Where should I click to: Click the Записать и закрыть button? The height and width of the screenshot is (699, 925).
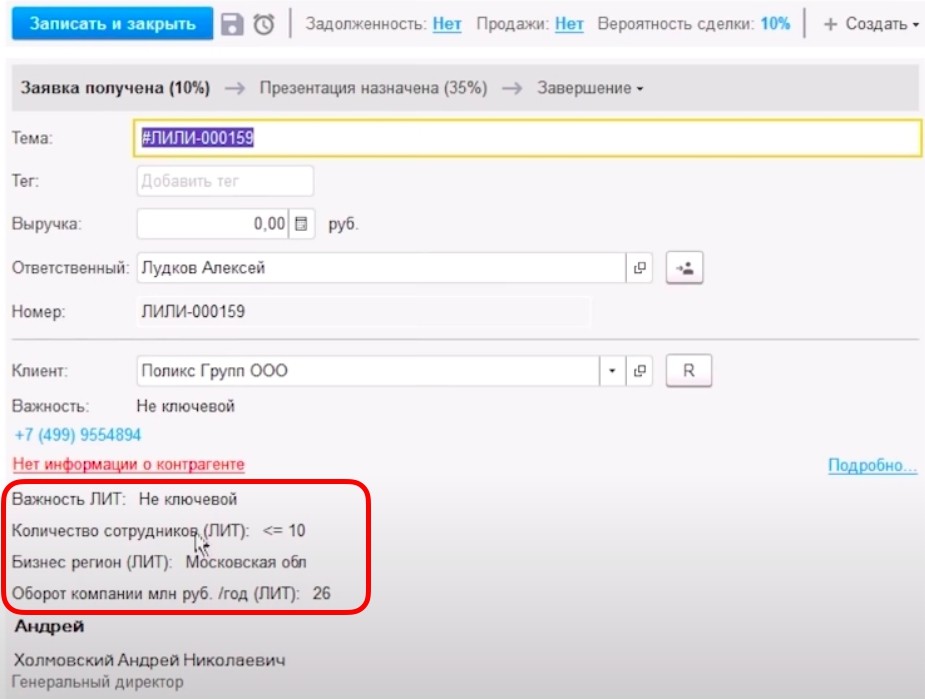113,24
